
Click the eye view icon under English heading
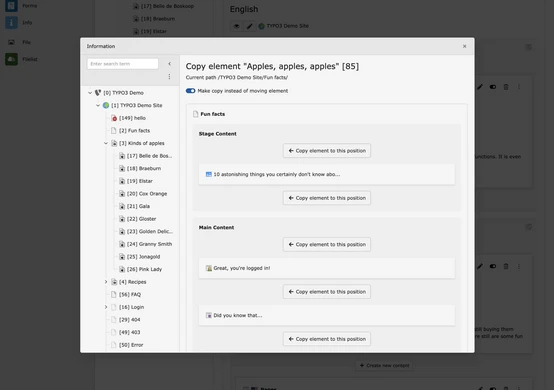coord(237,26)
